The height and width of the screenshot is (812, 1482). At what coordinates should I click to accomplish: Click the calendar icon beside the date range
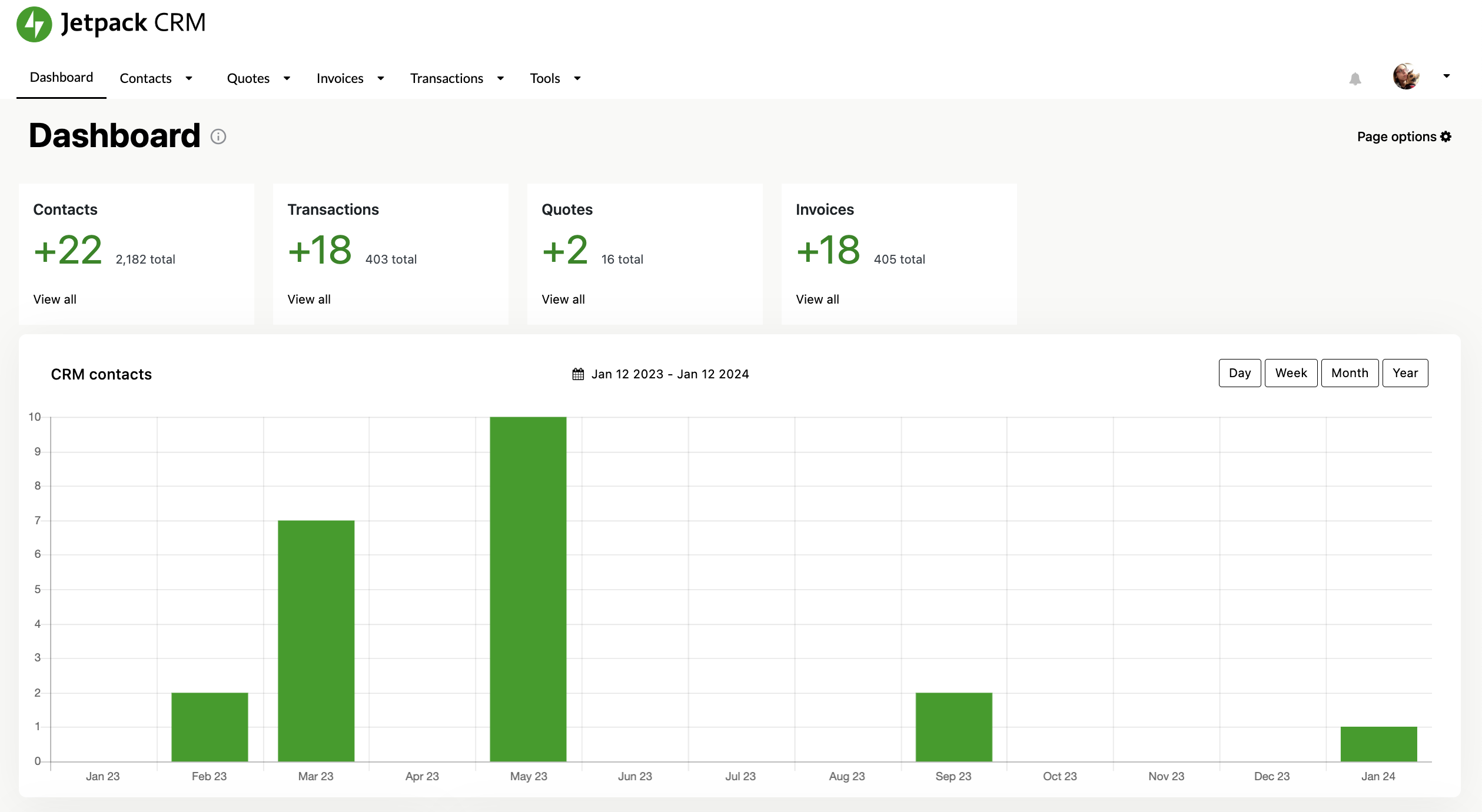(x=578, y=373)
